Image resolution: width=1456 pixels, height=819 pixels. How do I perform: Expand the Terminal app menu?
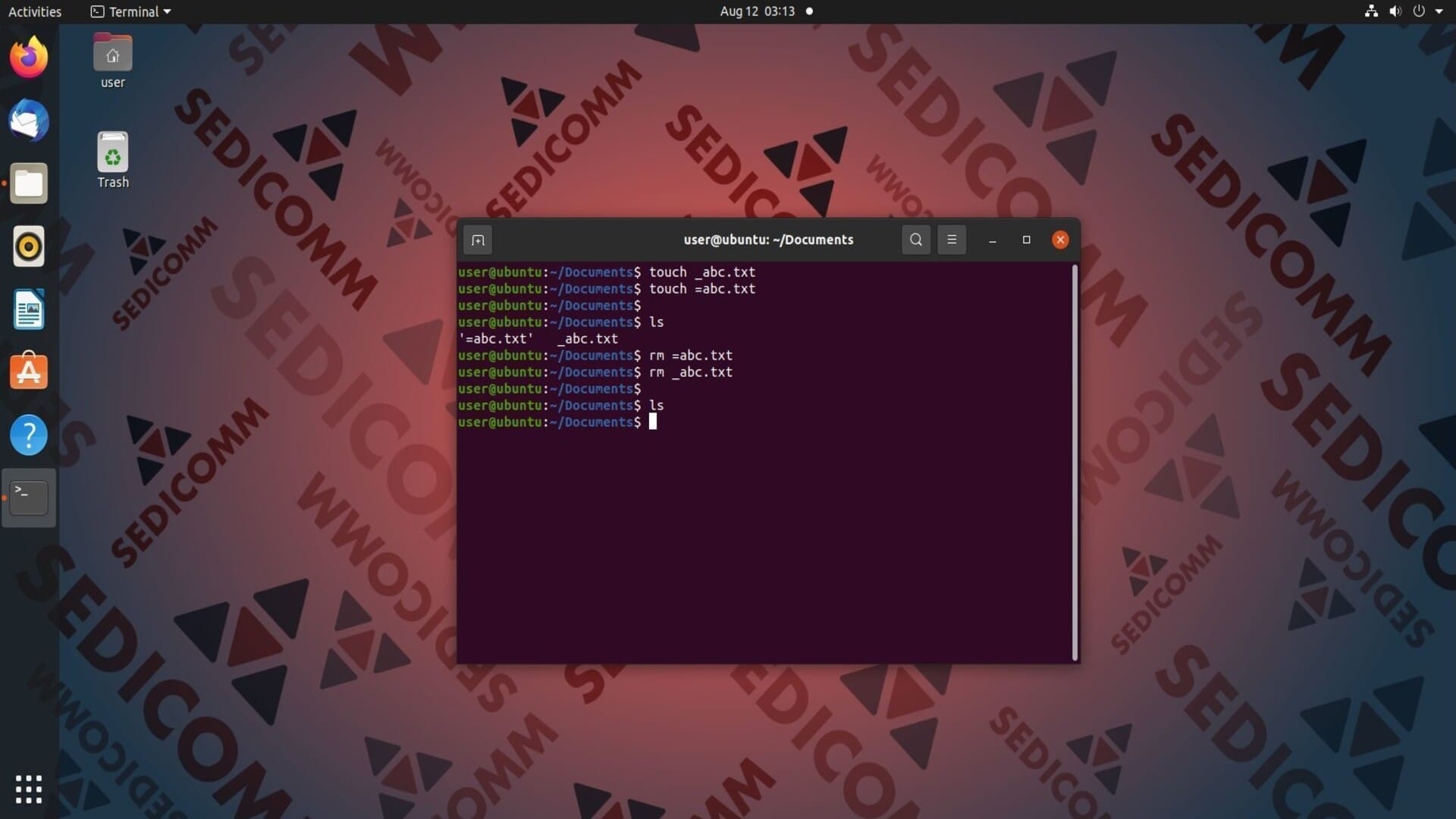[x=131, y=11]
